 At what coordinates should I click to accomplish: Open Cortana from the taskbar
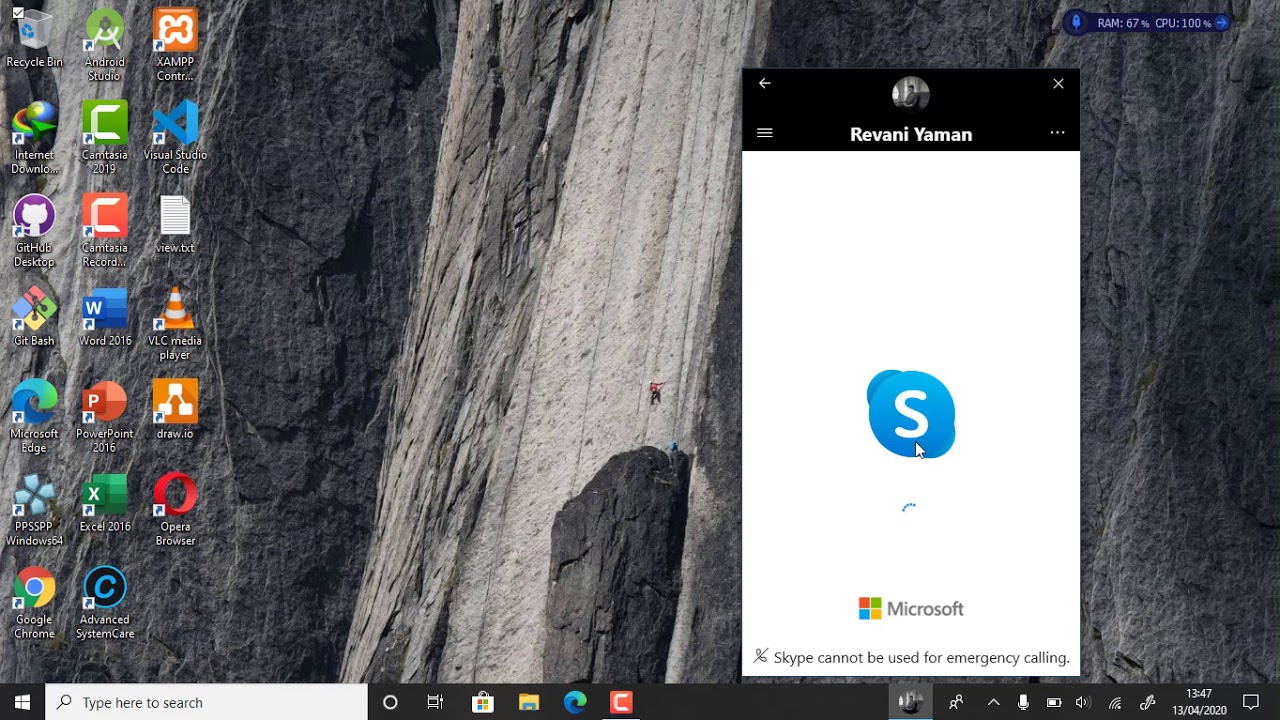pos(390,702)
